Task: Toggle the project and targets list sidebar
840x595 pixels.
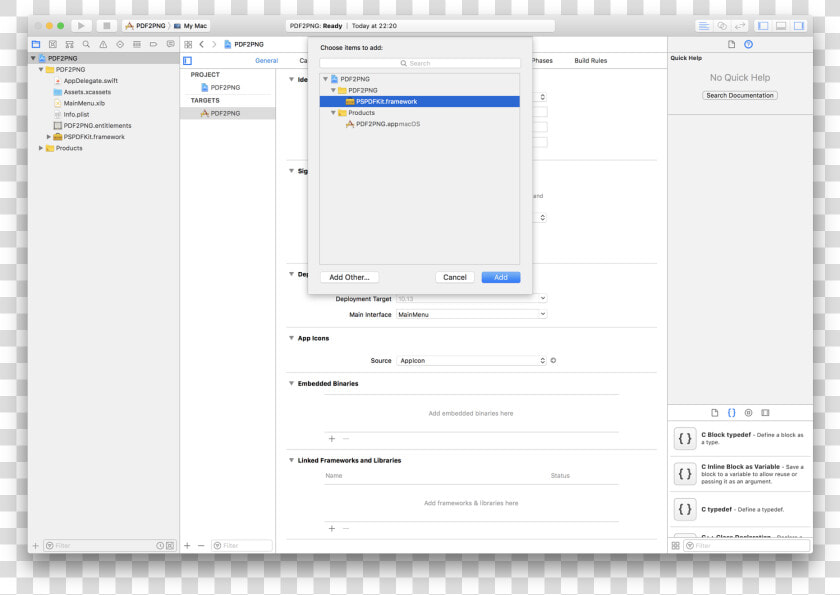Action: tap(188, 61)
